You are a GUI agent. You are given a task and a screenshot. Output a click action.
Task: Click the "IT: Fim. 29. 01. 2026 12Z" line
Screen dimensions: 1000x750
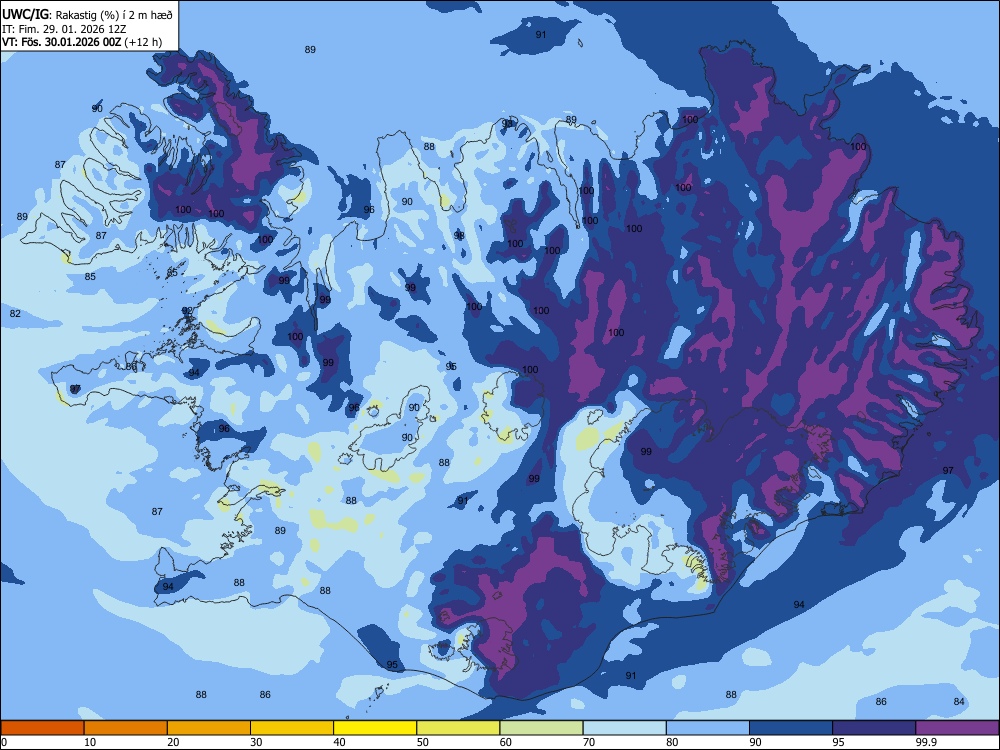64,29
